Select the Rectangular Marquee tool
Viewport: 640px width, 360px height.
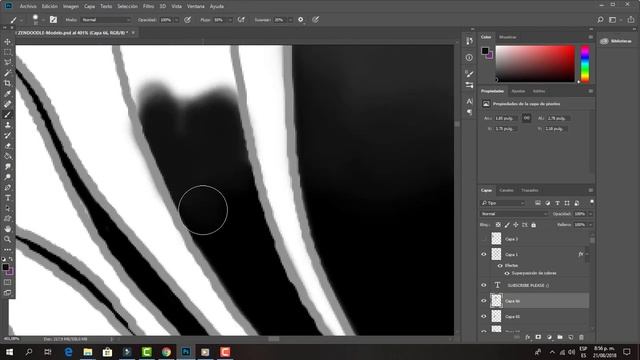coord(7,52)
